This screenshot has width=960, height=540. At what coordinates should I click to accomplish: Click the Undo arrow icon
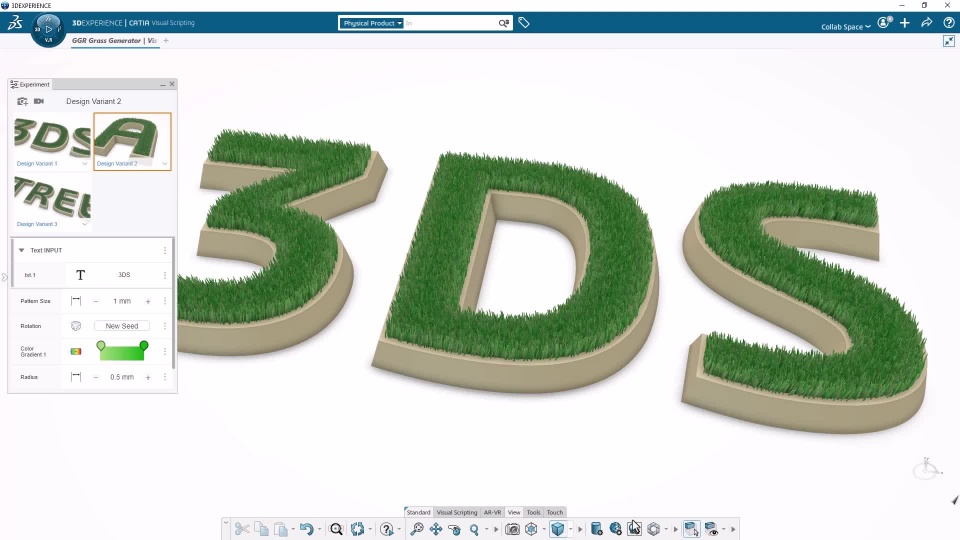pos(306,529)
